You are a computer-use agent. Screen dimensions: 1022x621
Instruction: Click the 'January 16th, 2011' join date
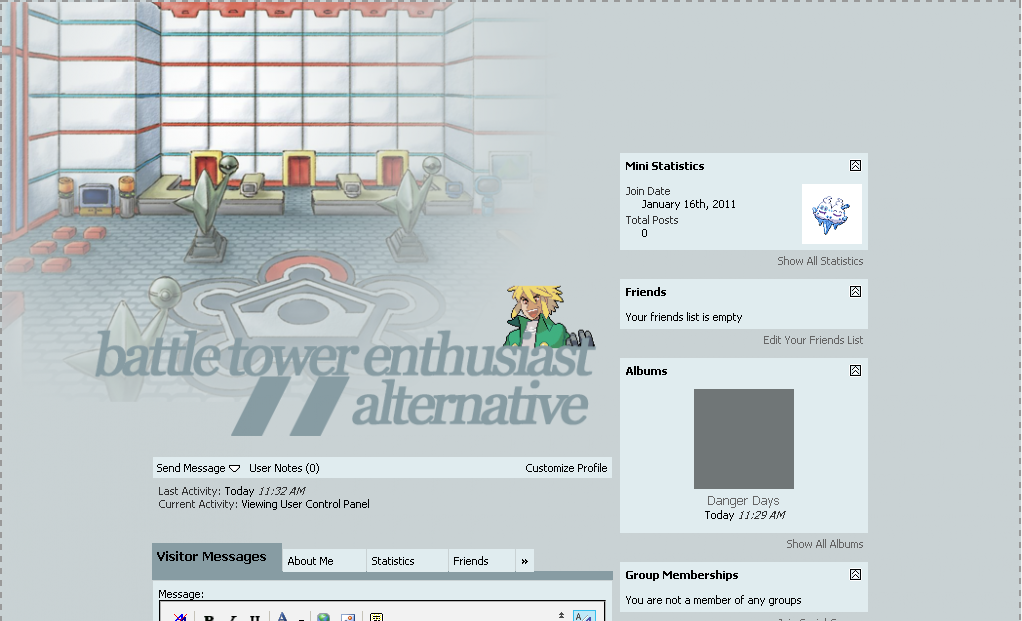click(x=688, y=204)
